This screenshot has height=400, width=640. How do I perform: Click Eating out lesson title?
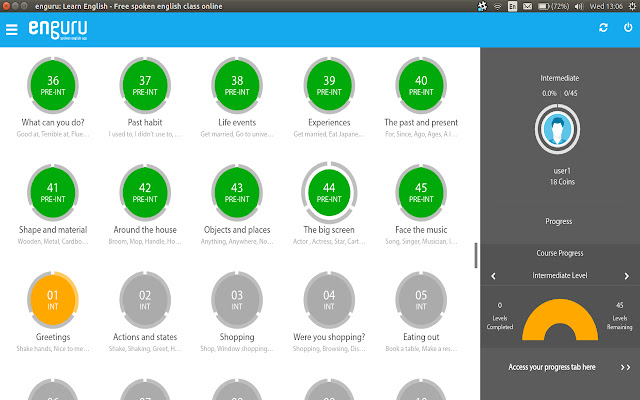coord(421,337)
